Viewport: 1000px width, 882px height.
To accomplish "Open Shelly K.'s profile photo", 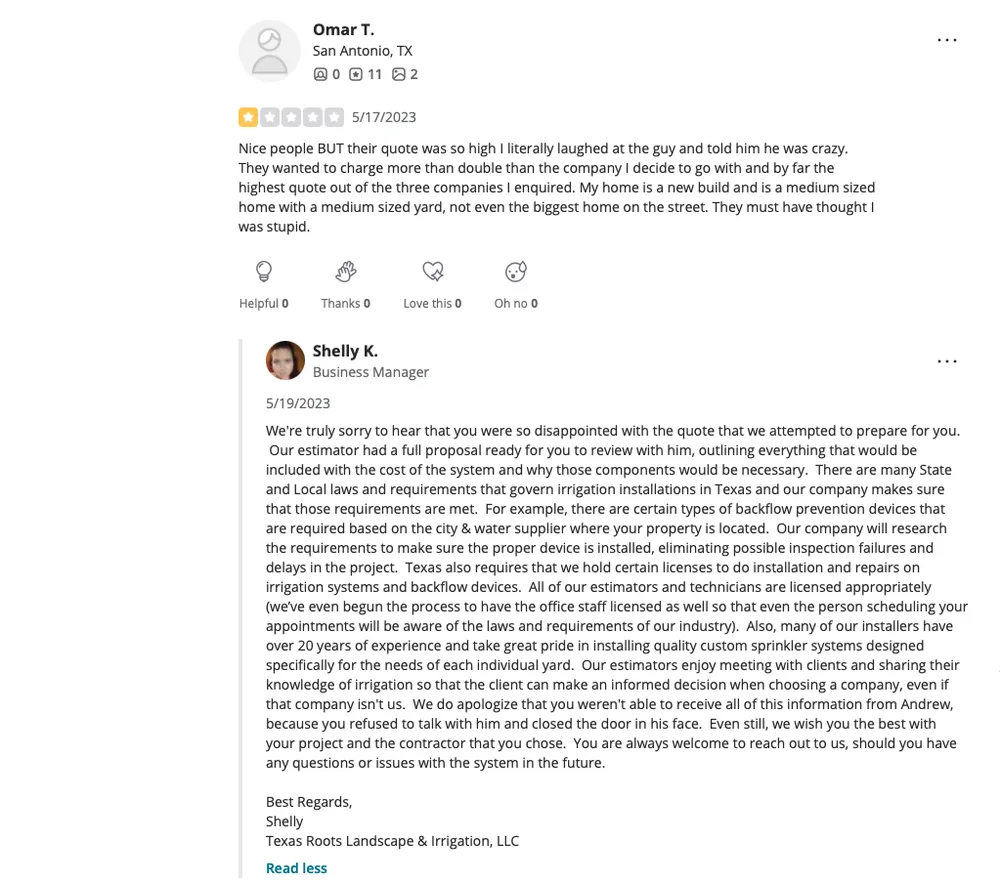I will click(285, 361).
